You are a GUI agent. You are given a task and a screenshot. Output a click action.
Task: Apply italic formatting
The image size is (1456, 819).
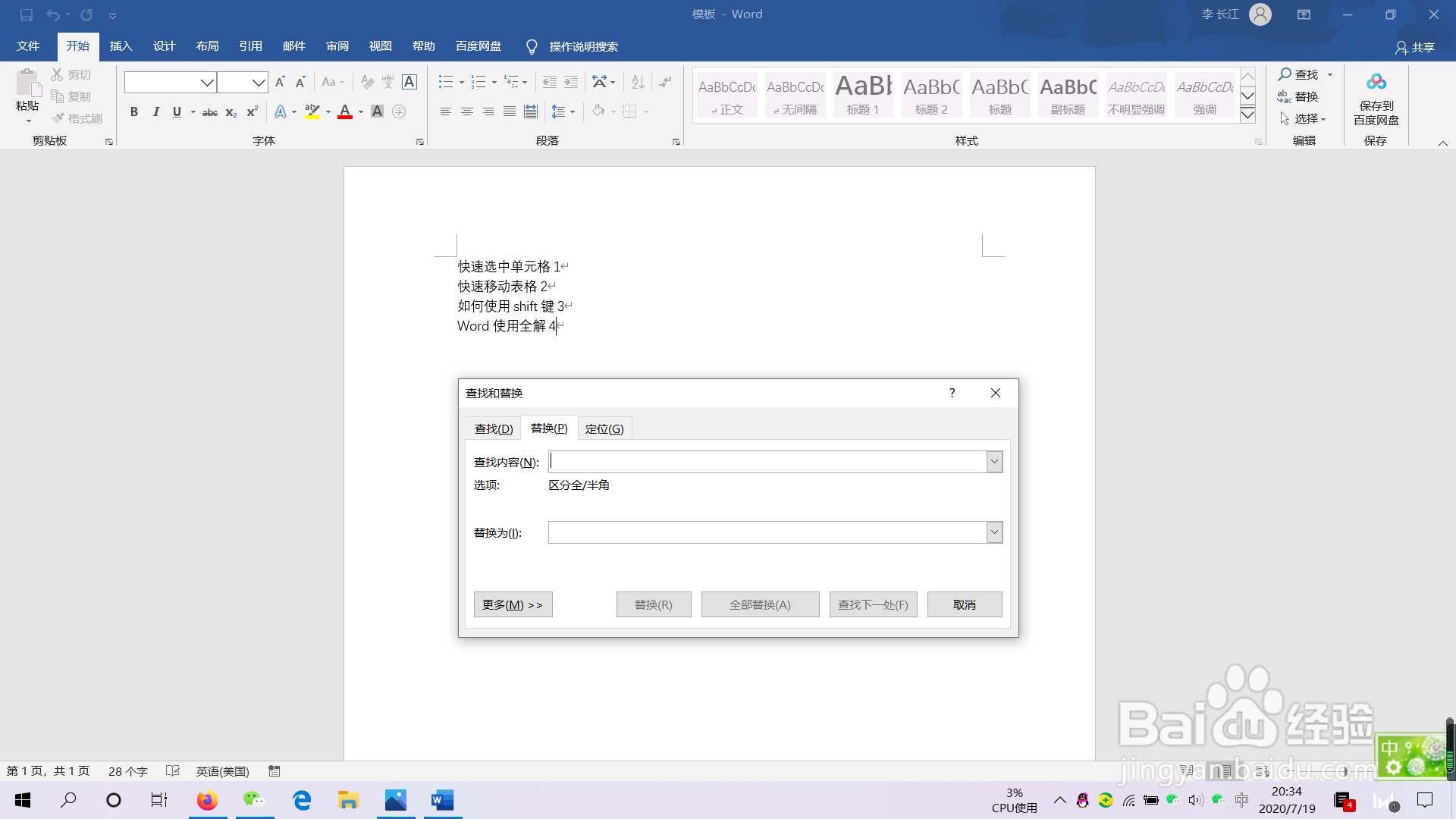pyautogui.click(x=155, y=111)
